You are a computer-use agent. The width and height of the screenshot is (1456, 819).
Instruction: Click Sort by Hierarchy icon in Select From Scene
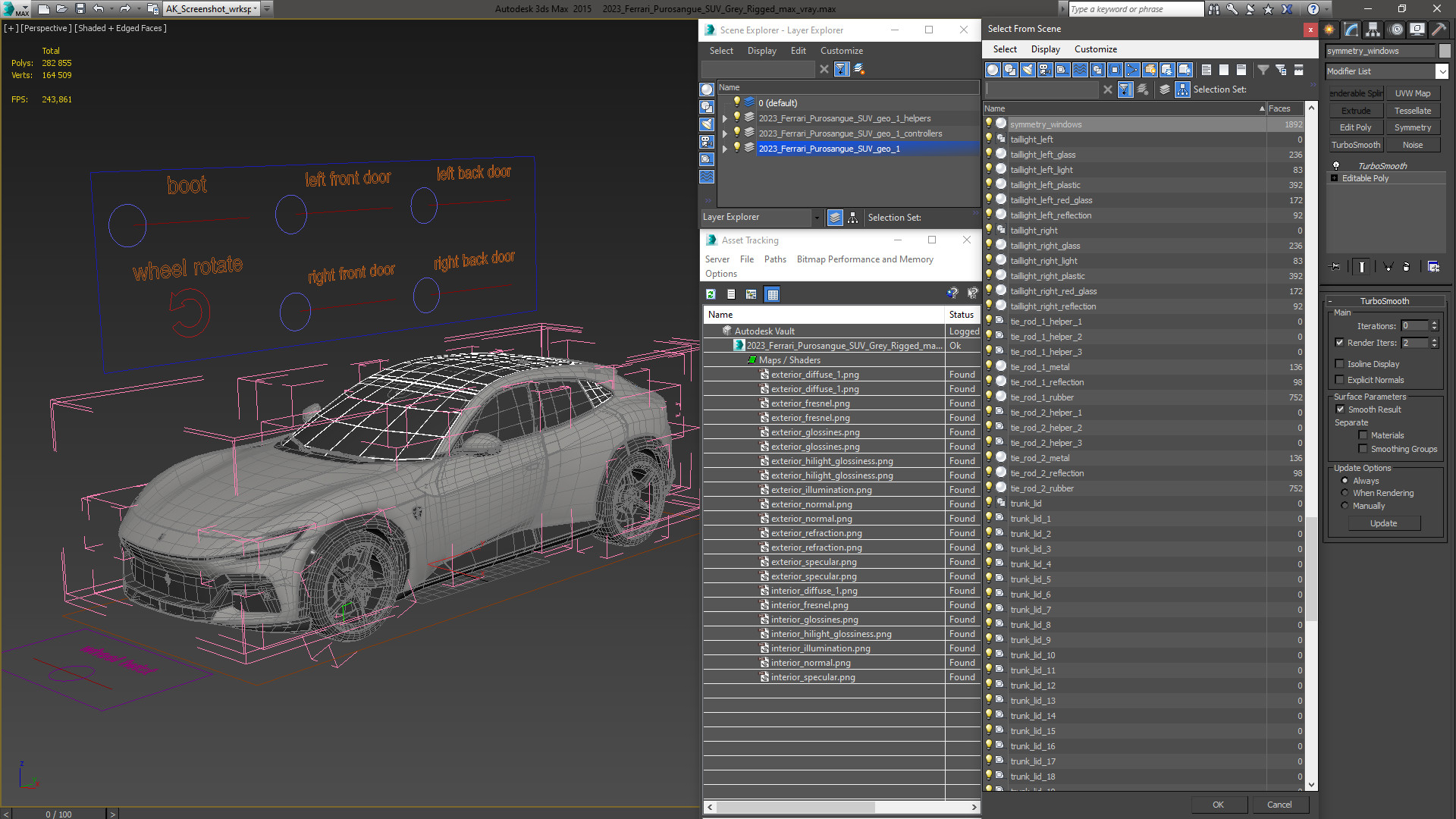point(1182,89)
